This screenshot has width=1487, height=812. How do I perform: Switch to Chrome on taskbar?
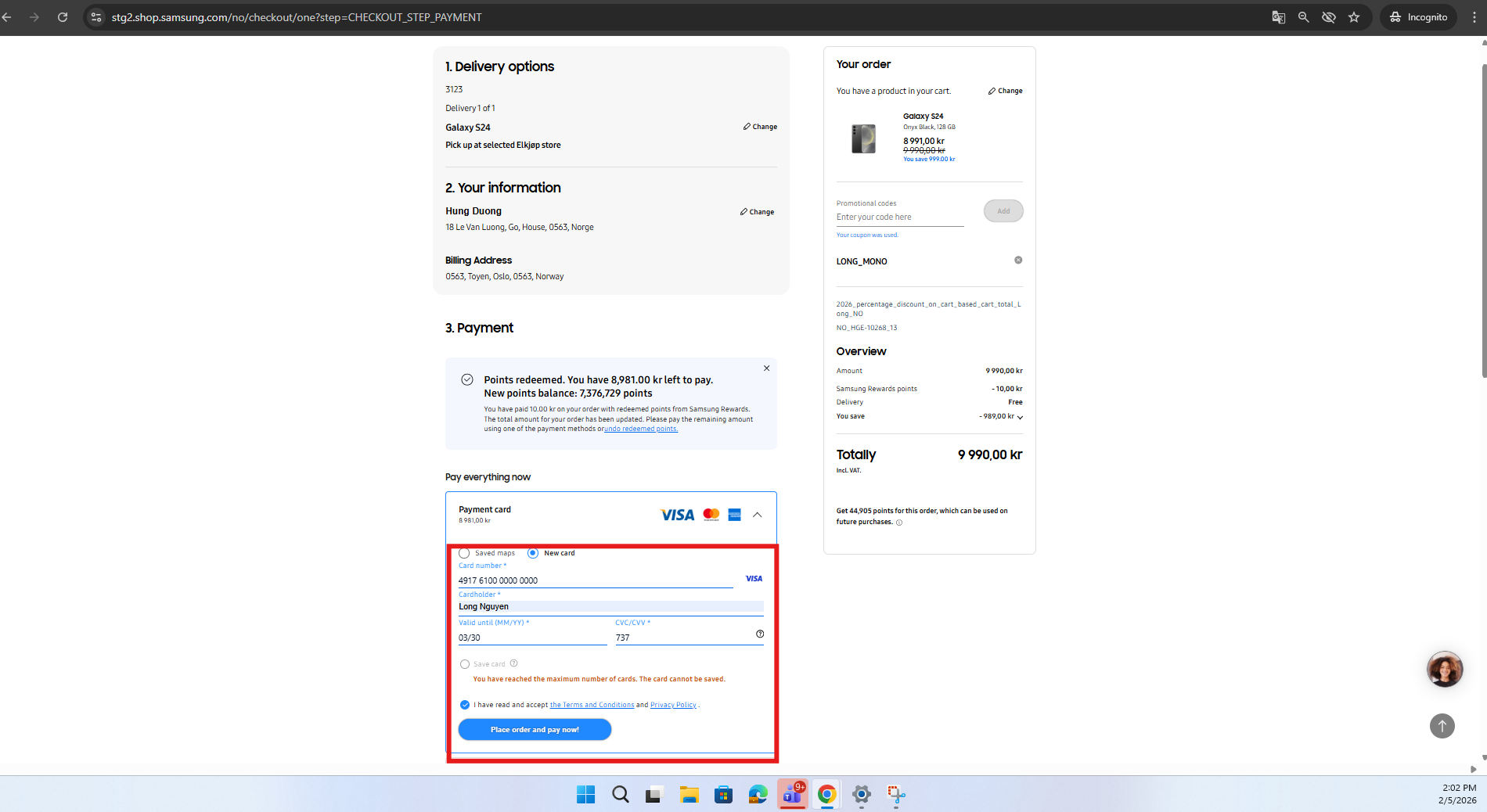826,795
